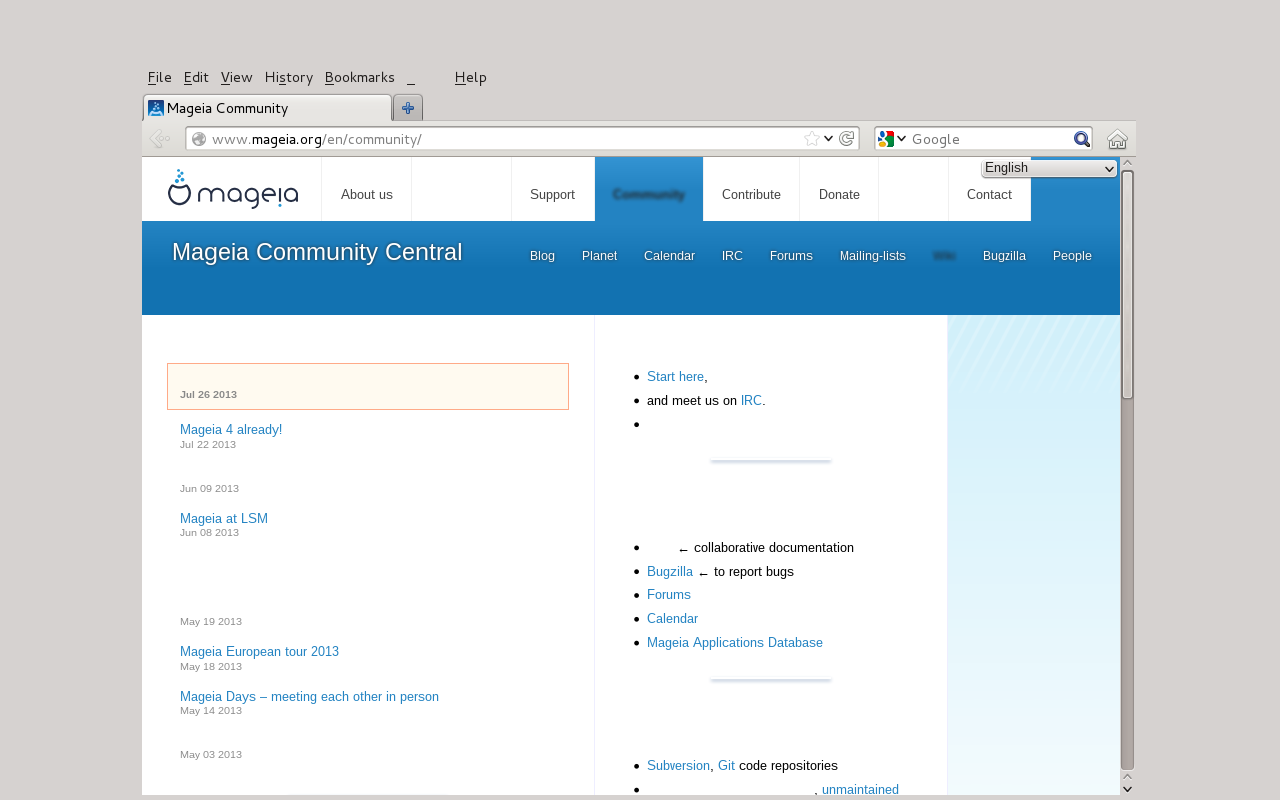This screenshot has height=800, width=1280.
Task: Open 'Mageia European tour 2013' post
Action: [x=259, y=652]
